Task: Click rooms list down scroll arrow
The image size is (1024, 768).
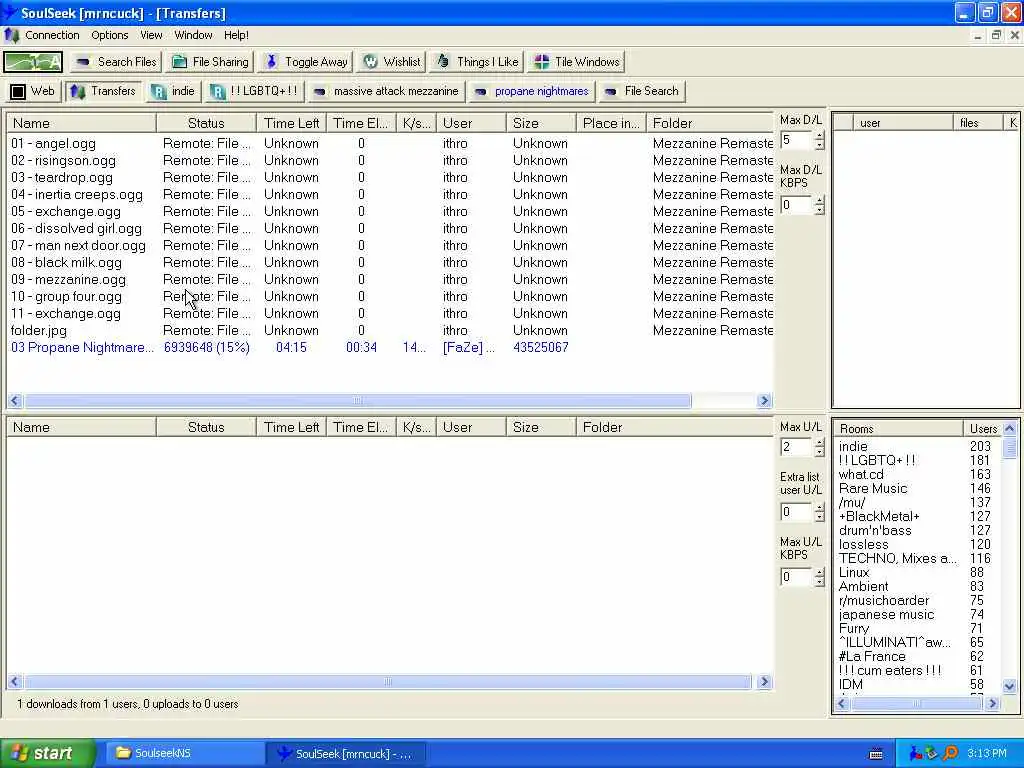Action: 1010,686
